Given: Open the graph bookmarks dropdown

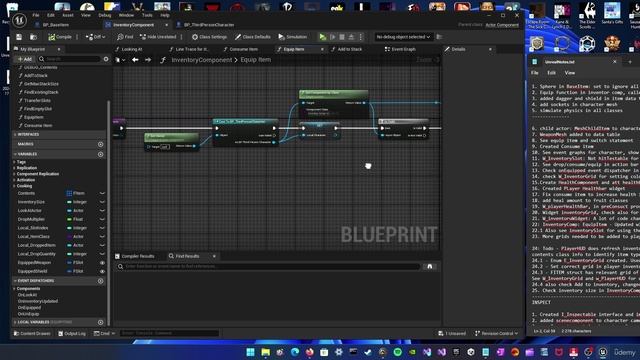Looking at the screenshot, I should click(x=120, y=60).
